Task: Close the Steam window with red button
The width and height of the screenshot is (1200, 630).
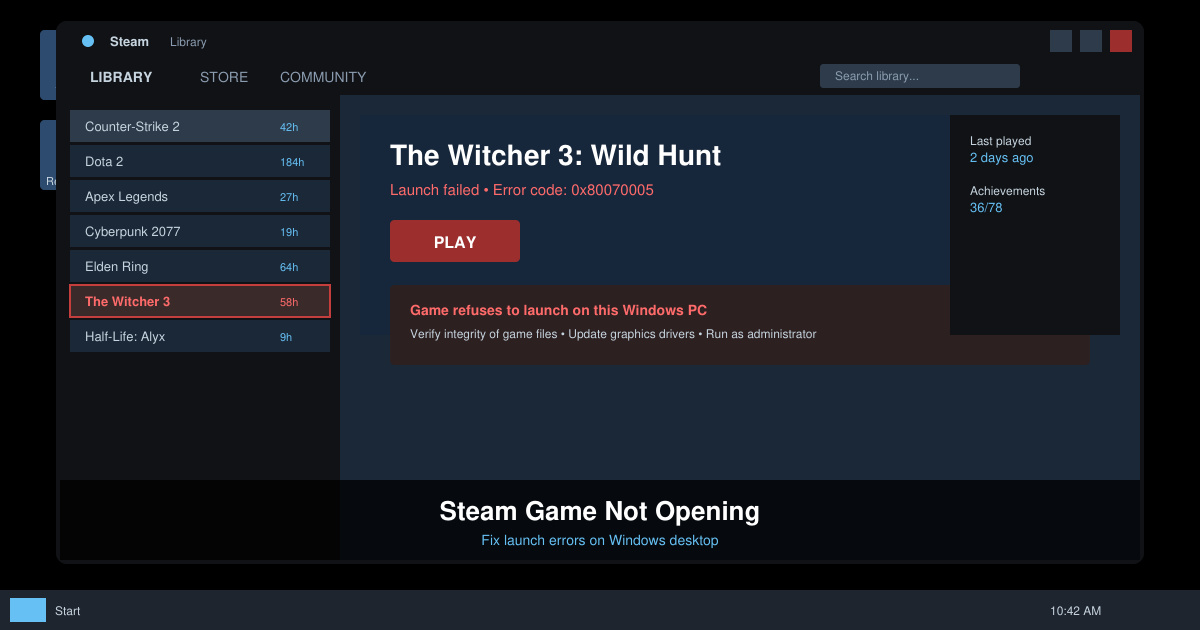Action: click(1121, 41)
